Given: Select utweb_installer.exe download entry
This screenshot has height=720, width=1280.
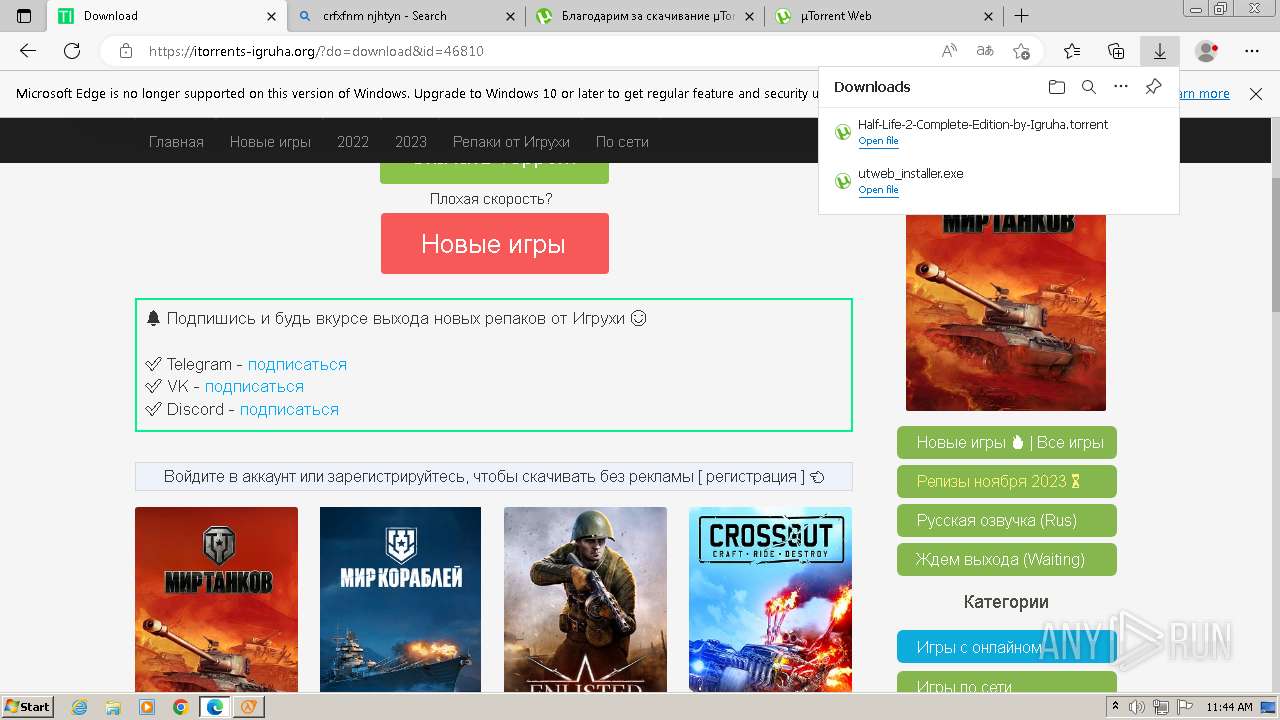Looking at the screenshot, I should click(998, 180).
